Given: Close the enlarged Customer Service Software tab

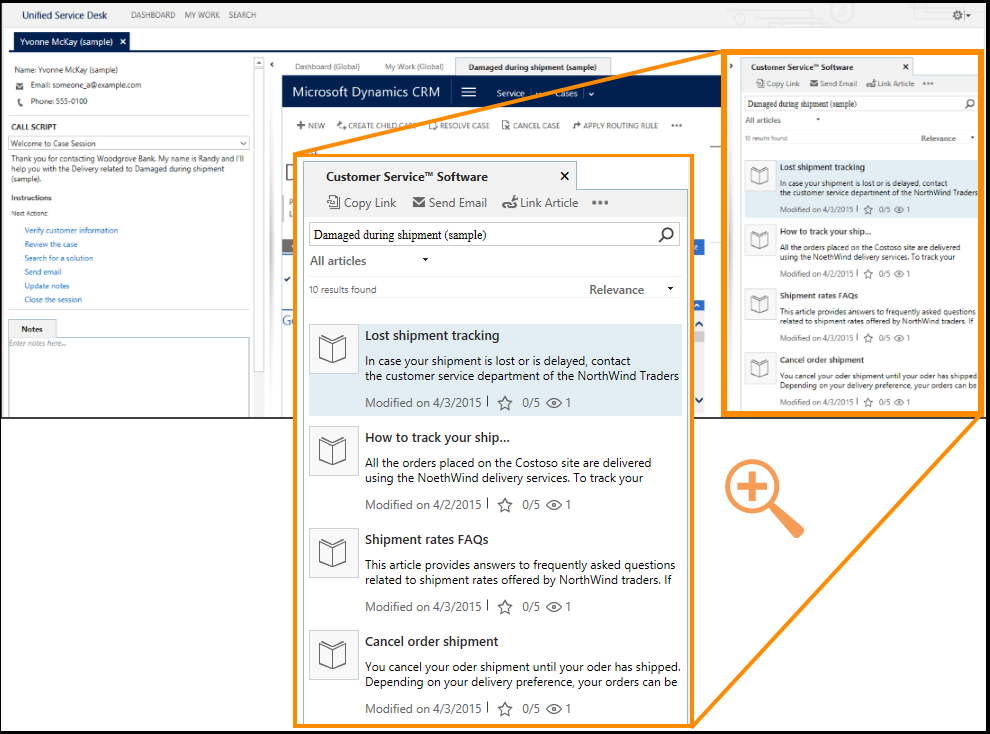Looking at the screenshot, I should 564,176.
